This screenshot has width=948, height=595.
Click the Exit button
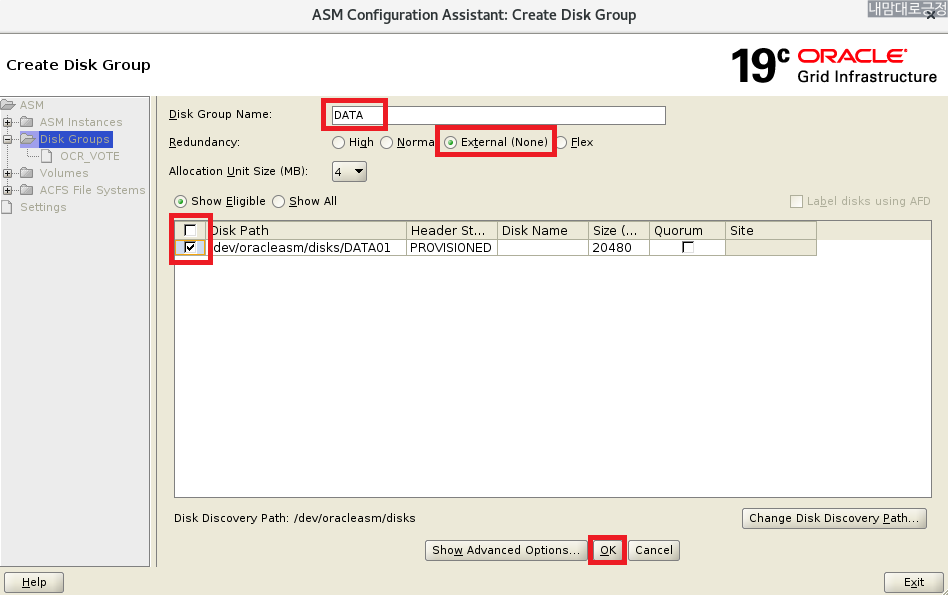pos(914,582)
